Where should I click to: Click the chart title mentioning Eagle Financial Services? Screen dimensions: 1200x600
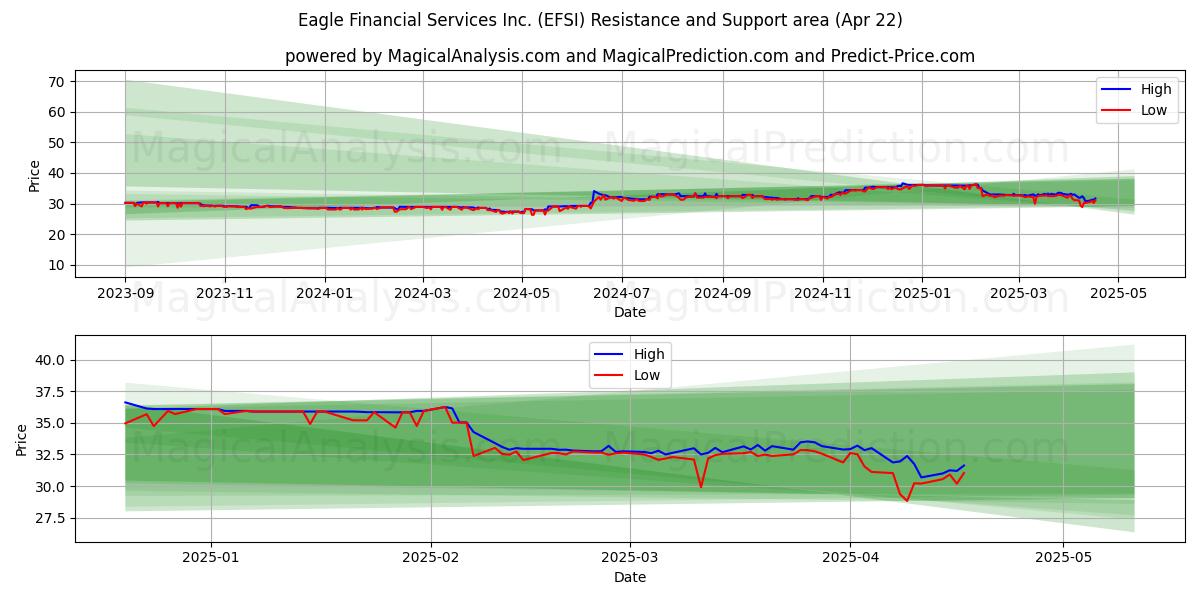[600, 20]
